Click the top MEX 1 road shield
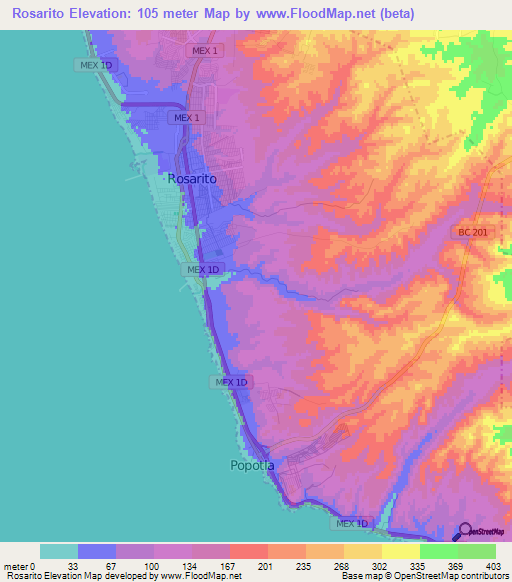 [205, 50]
